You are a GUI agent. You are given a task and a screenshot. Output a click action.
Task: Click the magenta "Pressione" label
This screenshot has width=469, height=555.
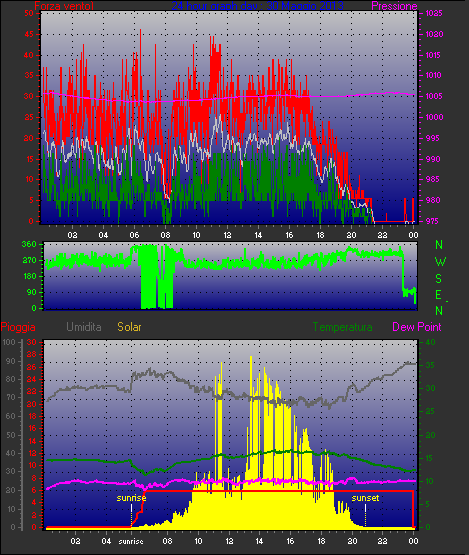394,6
